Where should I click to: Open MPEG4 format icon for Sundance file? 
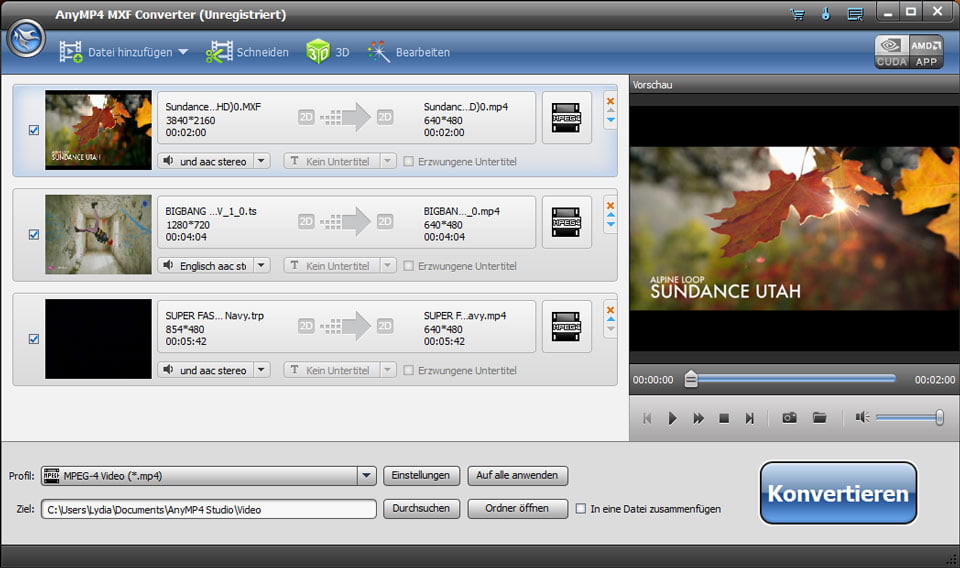(566, 118)
